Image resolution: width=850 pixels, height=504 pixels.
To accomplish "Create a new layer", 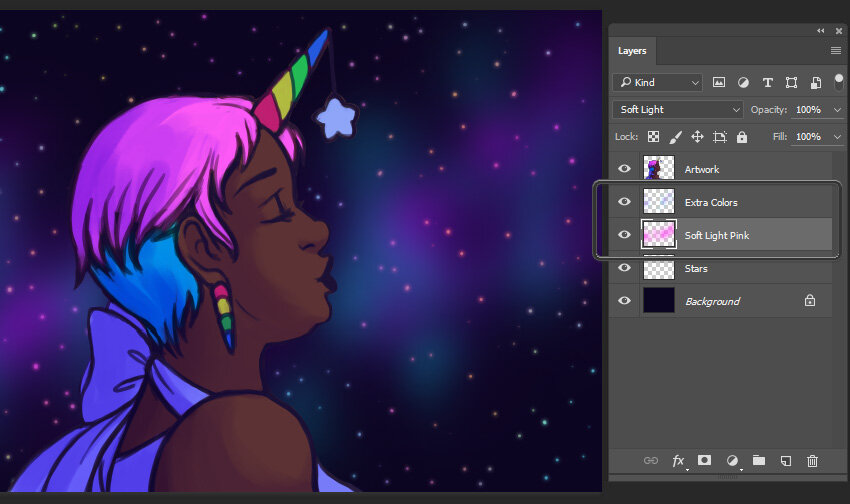I will pyautogui.click(x=785, y=461).
